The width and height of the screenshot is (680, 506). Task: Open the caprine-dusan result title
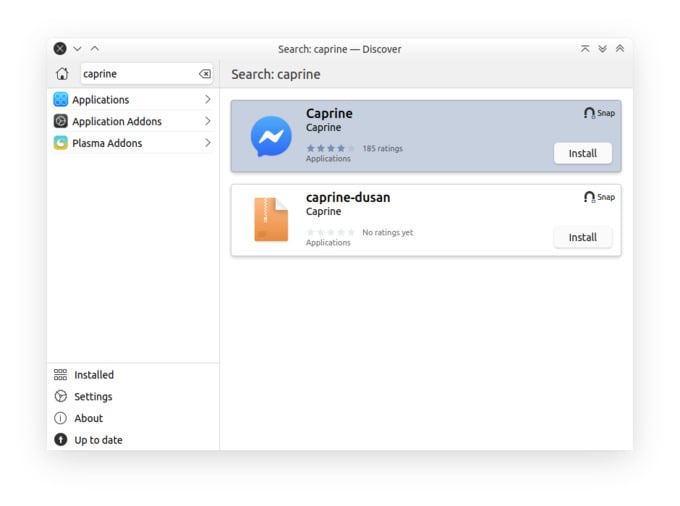pos(348,198)
